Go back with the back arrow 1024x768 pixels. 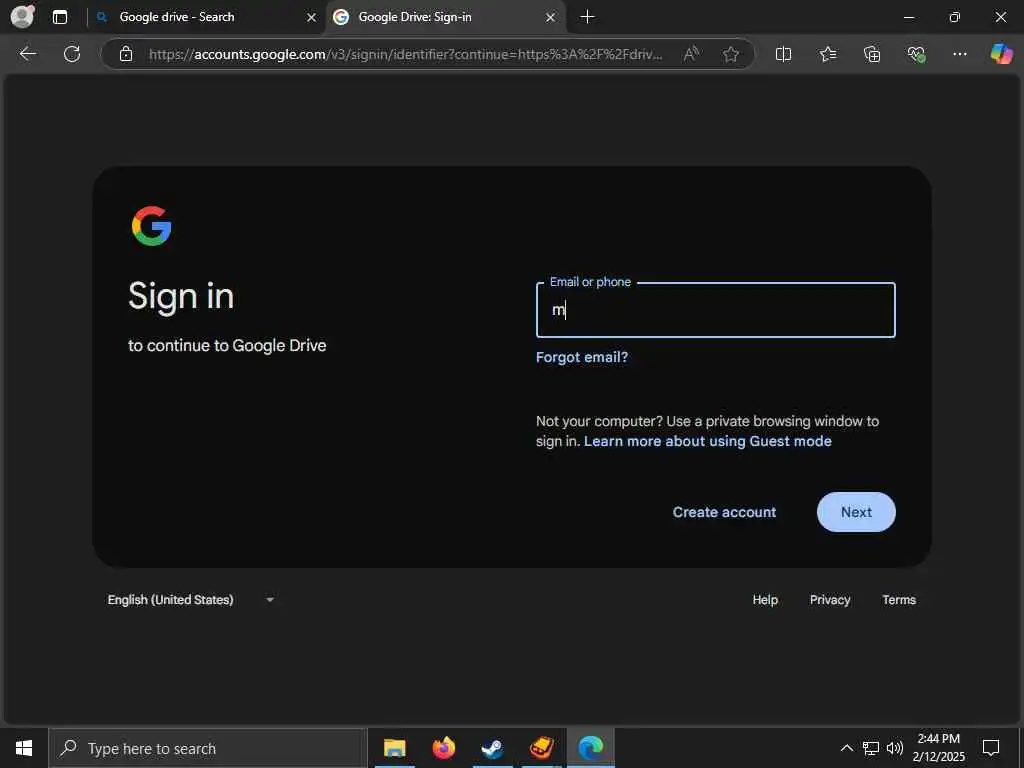(27, 54)
